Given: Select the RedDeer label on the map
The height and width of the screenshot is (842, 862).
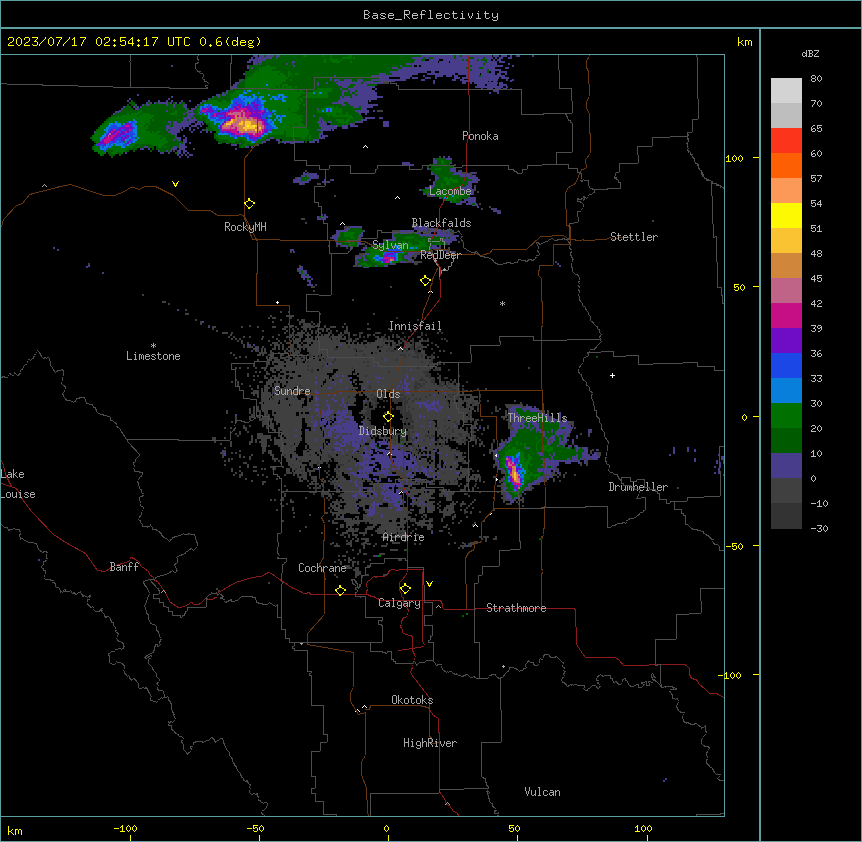Looking at the screenshot, I should tap(440, 255).
